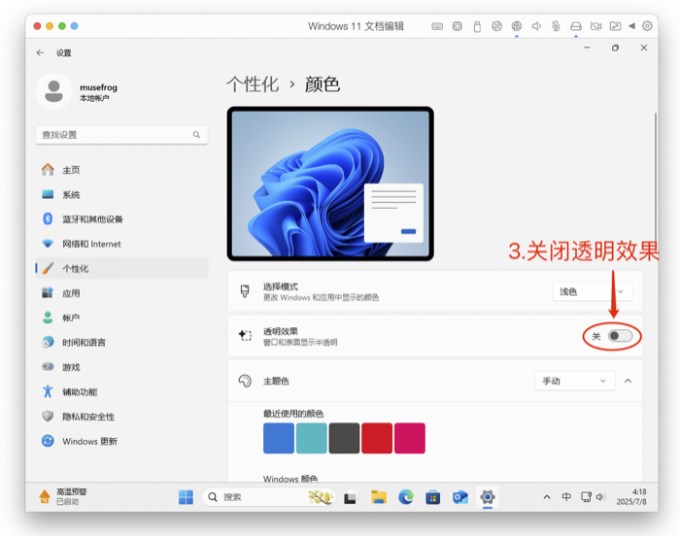Open Parallels gear configuration icon

click(647, 26)
